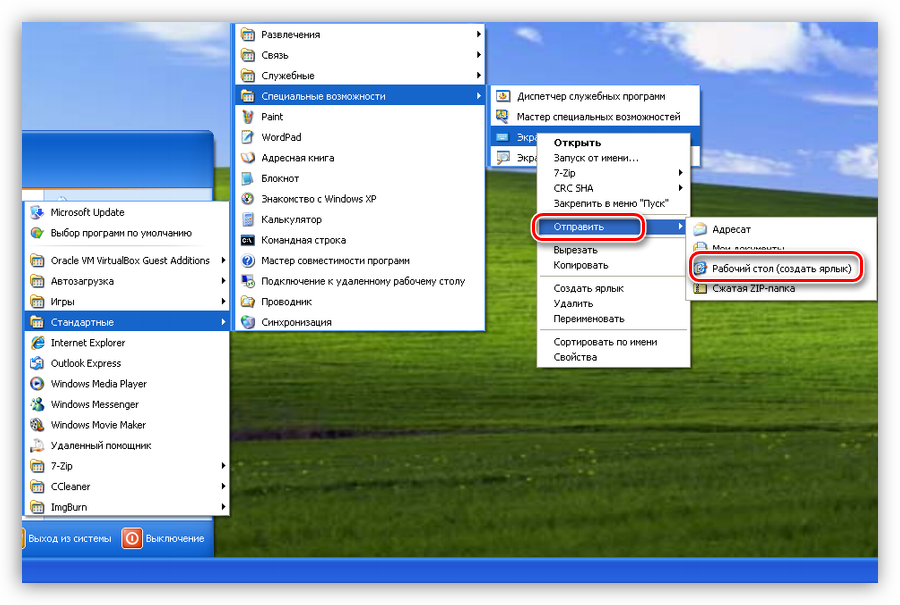Click the Internet Explorer icon

[38, 343]
